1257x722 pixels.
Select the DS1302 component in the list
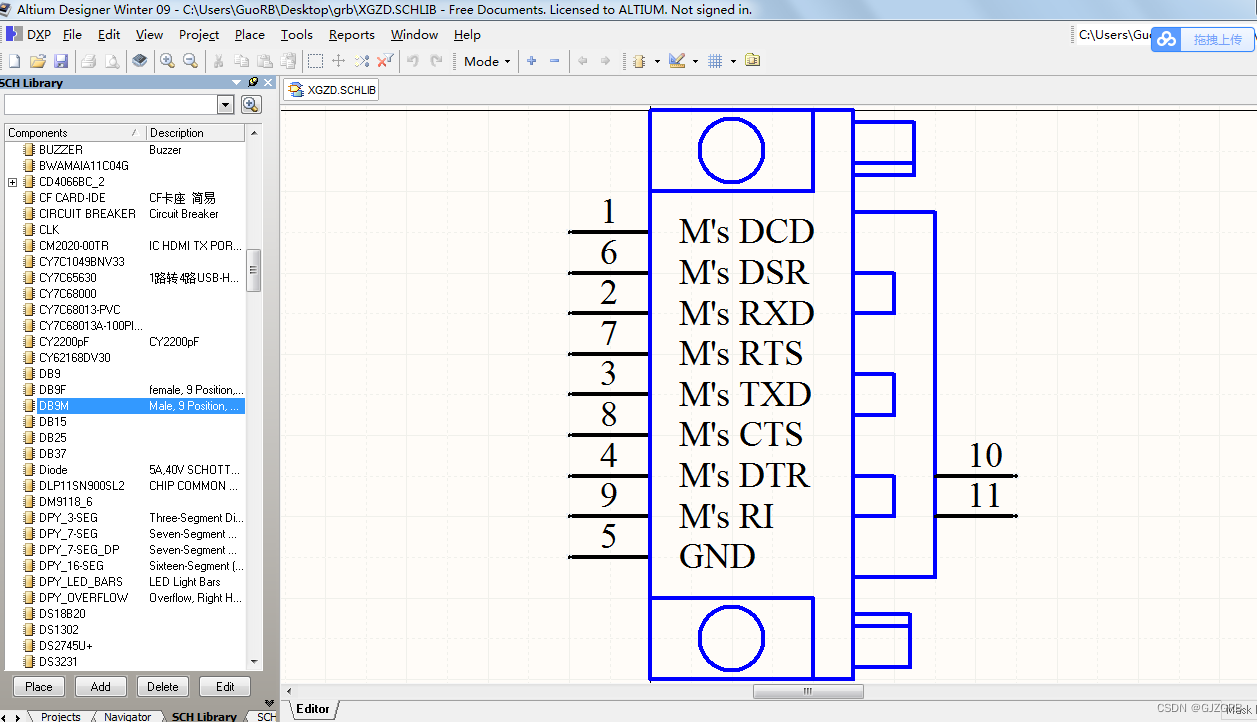pos(62,629)
